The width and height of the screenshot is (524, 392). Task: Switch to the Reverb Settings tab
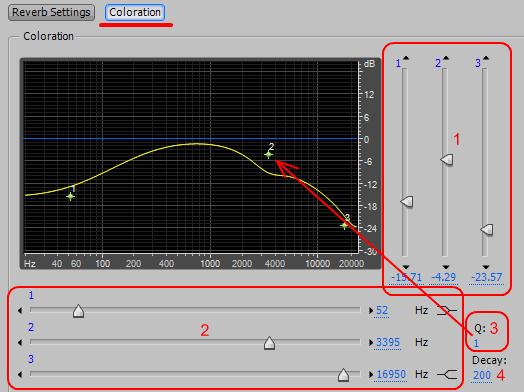tap(51, 12)
